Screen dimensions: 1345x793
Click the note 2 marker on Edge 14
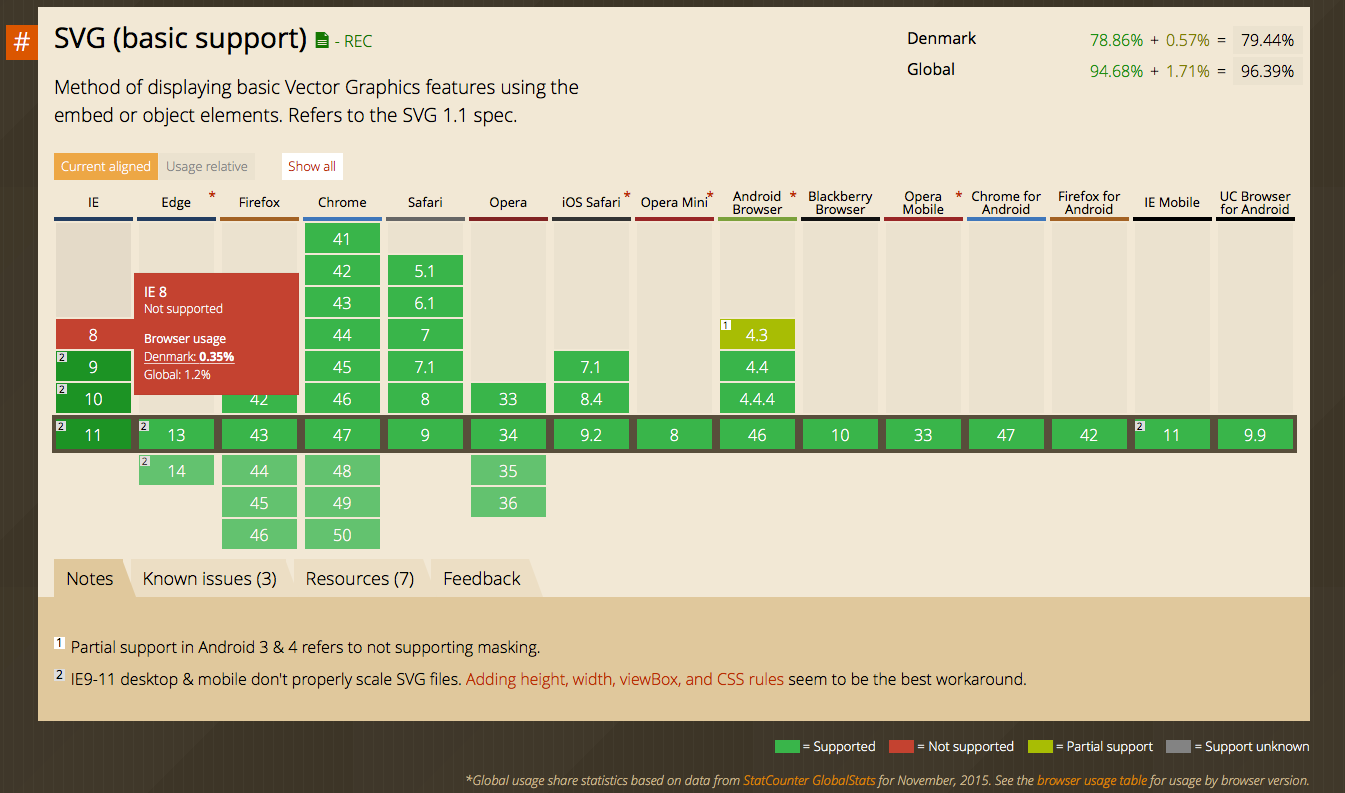point(144,462)
